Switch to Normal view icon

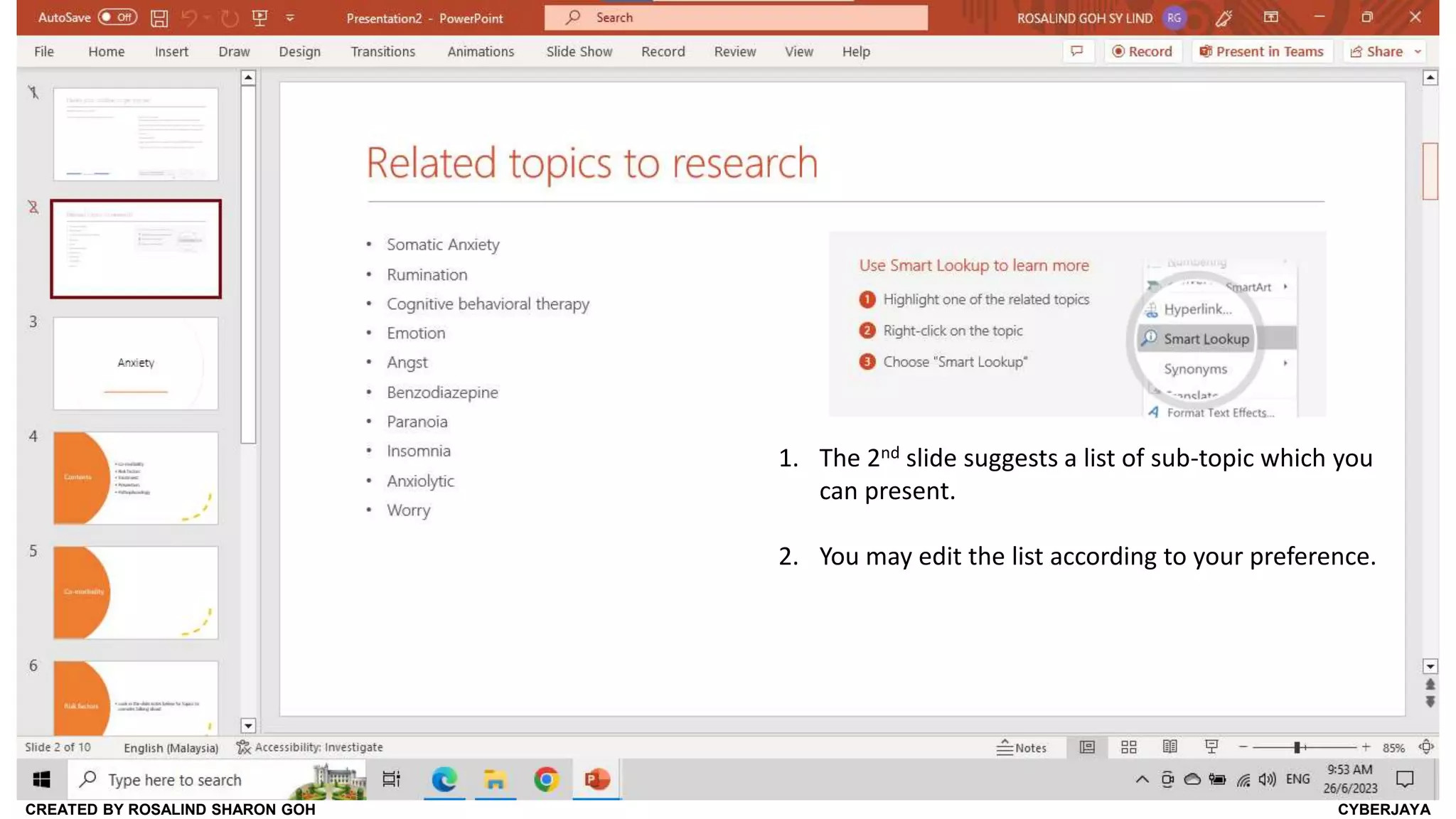[x=1087, y=747]
